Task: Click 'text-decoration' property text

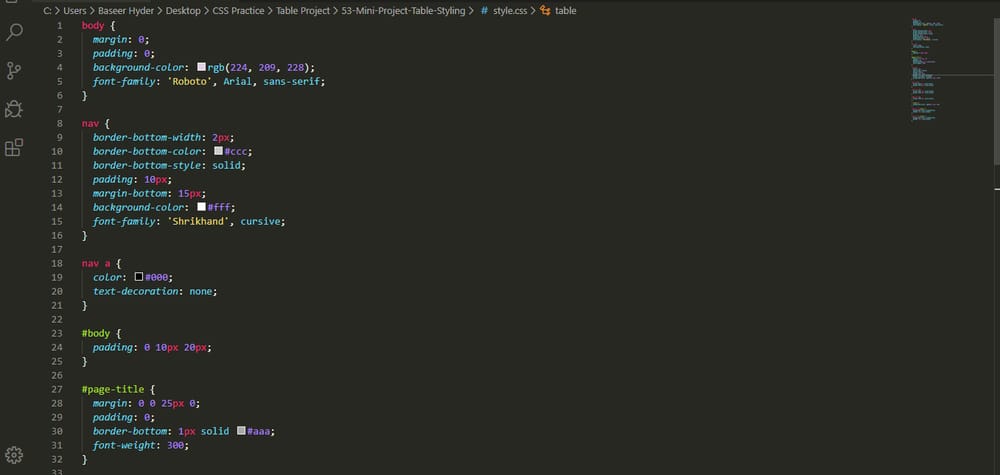Action: click(136, 291)
